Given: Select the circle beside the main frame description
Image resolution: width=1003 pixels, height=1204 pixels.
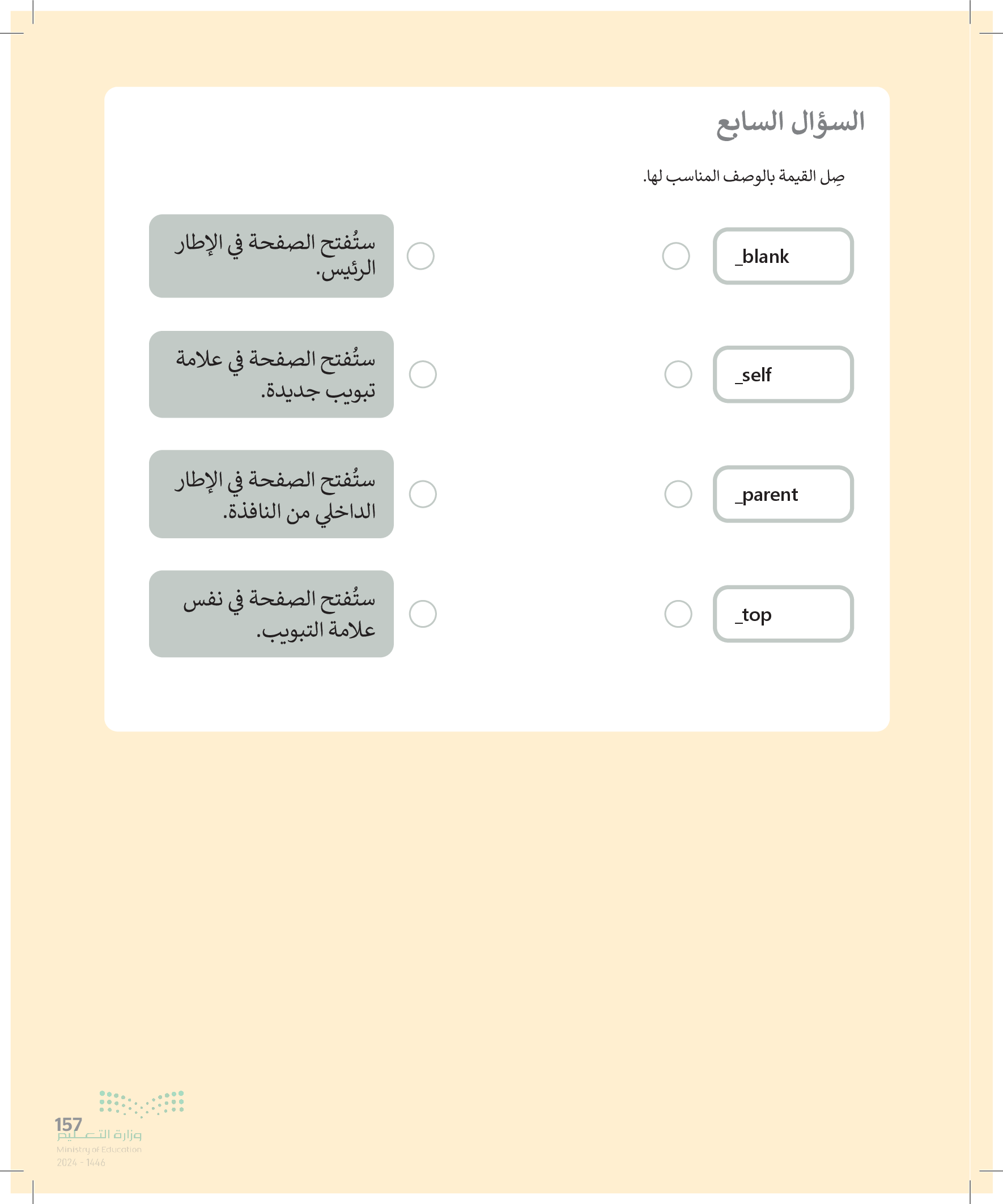Looking at the screenshot, I should point(420,256).
